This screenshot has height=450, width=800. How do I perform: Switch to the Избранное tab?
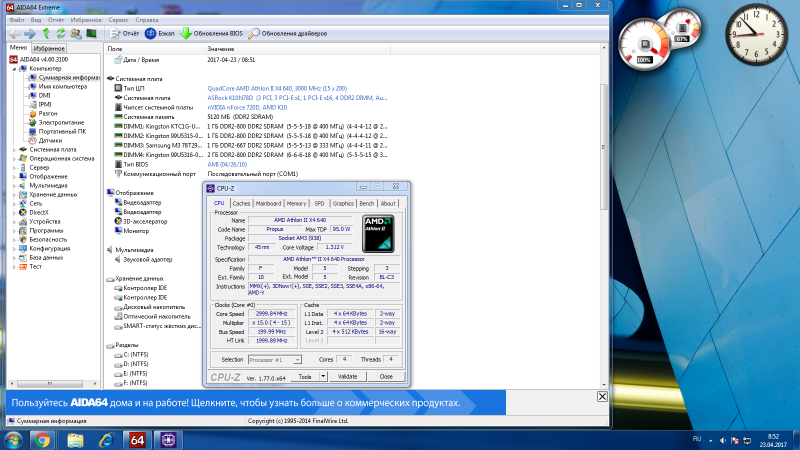pyautogui.click(x=49, y=48)
